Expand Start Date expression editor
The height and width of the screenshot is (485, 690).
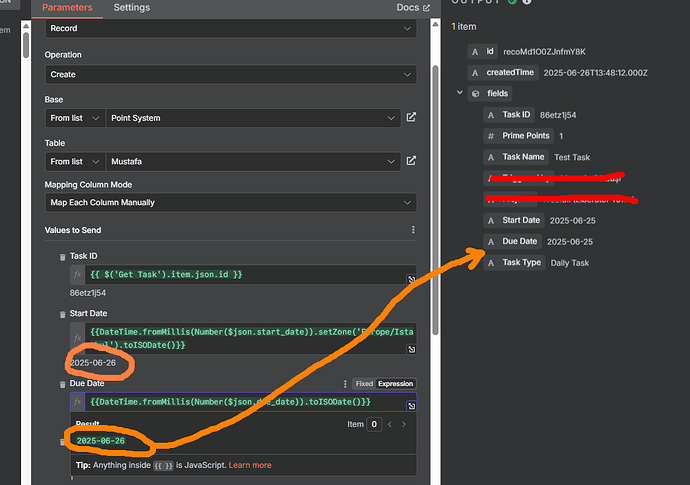coord(411,349)
